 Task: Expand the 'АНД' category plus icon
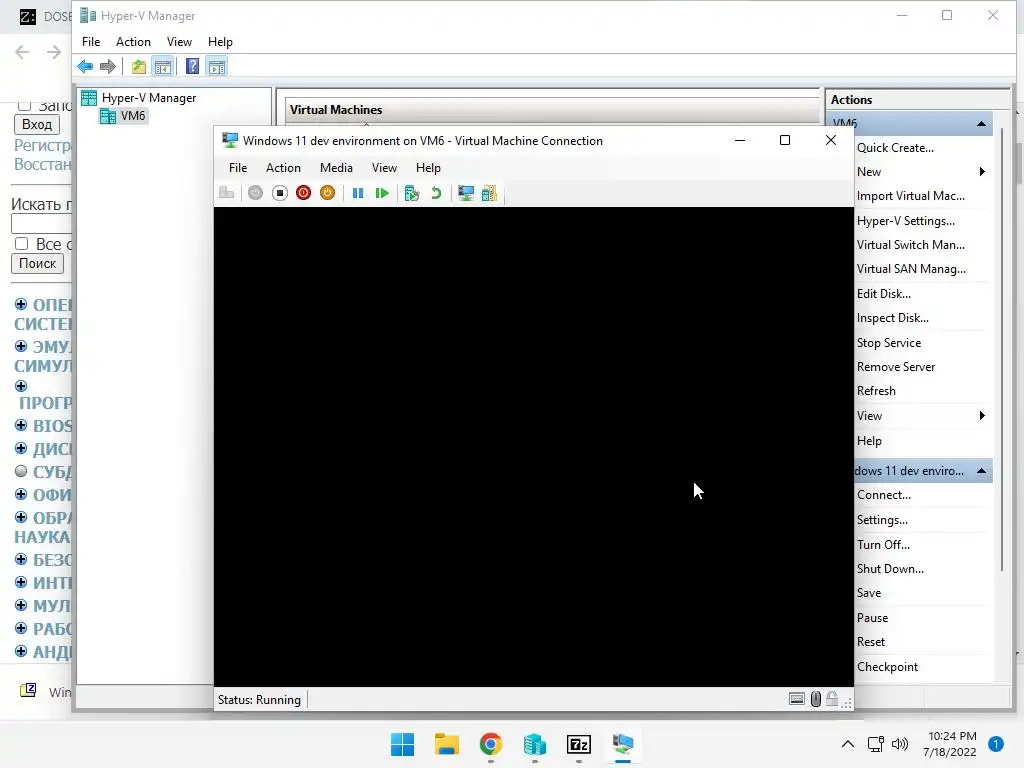tap(21, 651)
